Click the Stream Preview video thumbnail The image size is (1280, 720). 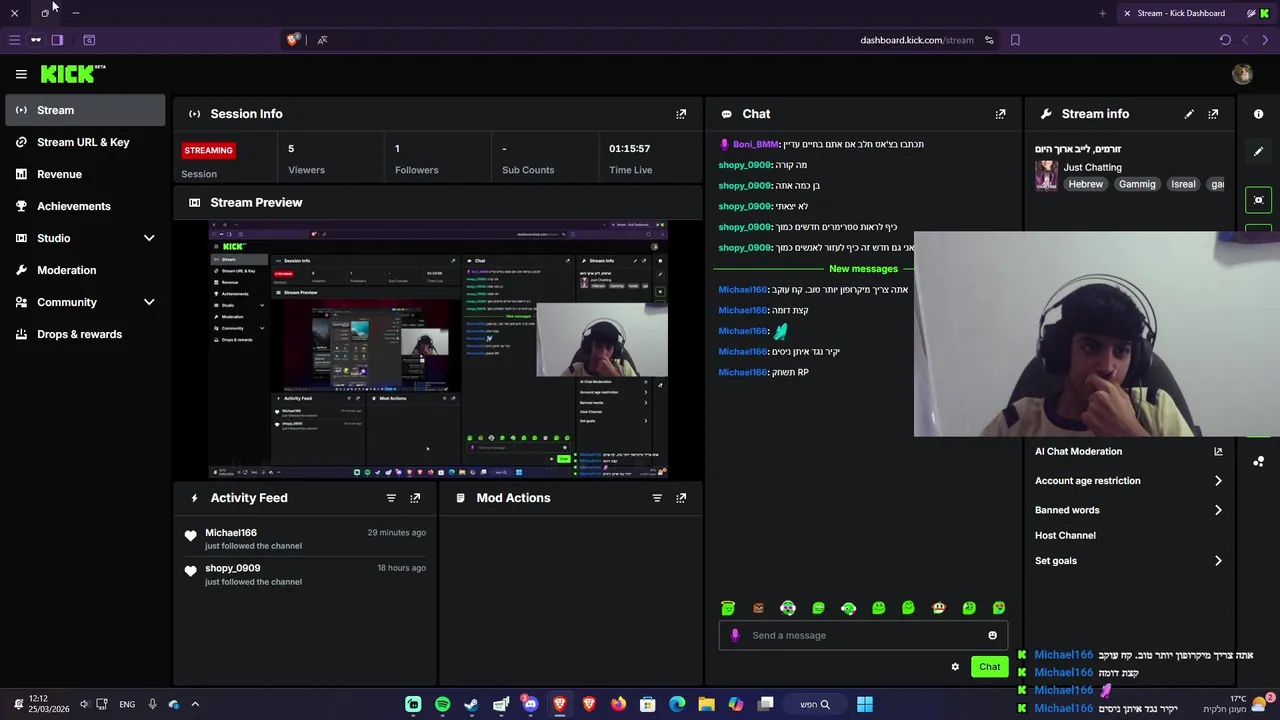click(x=438, y=350)
